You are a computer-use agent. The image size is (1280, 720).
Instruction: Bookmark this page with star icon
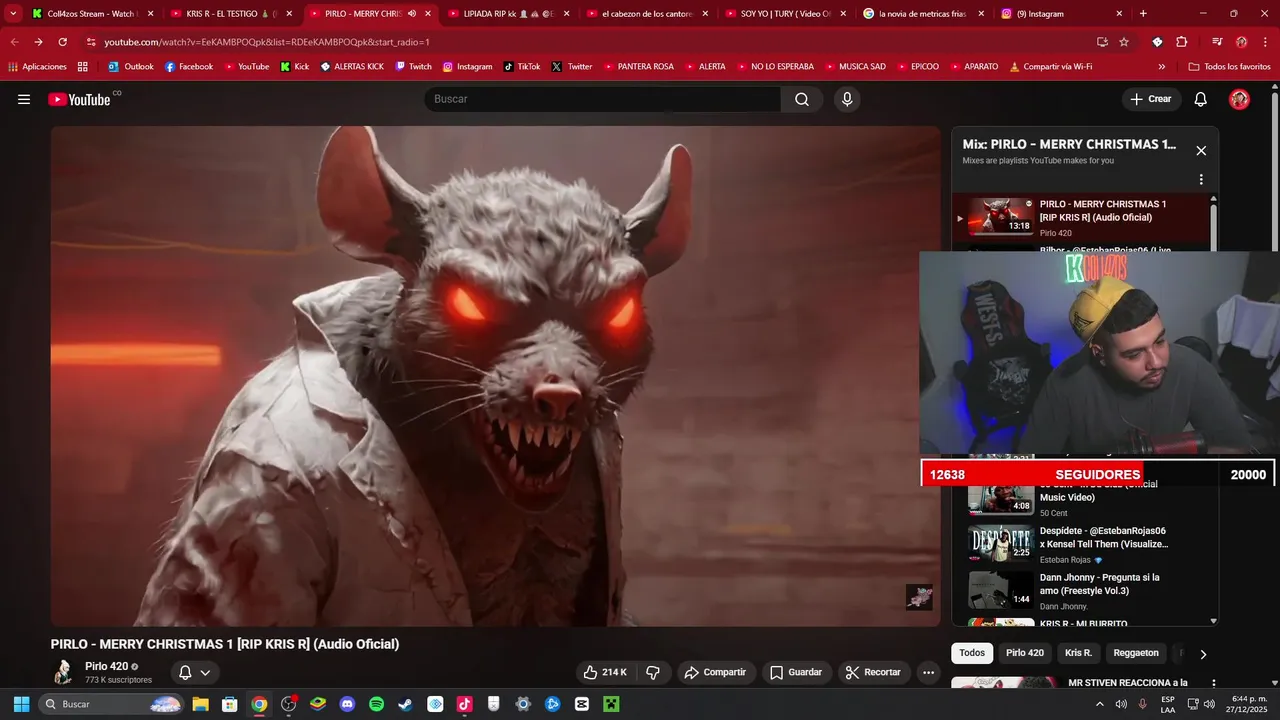click(1124, 42)
